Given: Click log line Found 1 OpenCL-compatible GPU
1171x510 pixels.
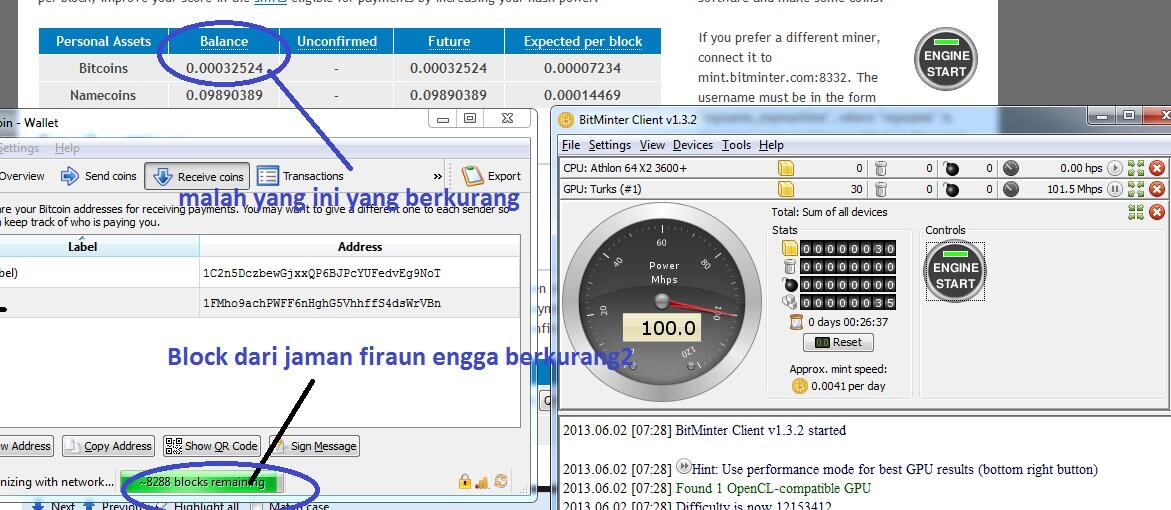Looking at the screenshot, I should (x=773, y=488).
